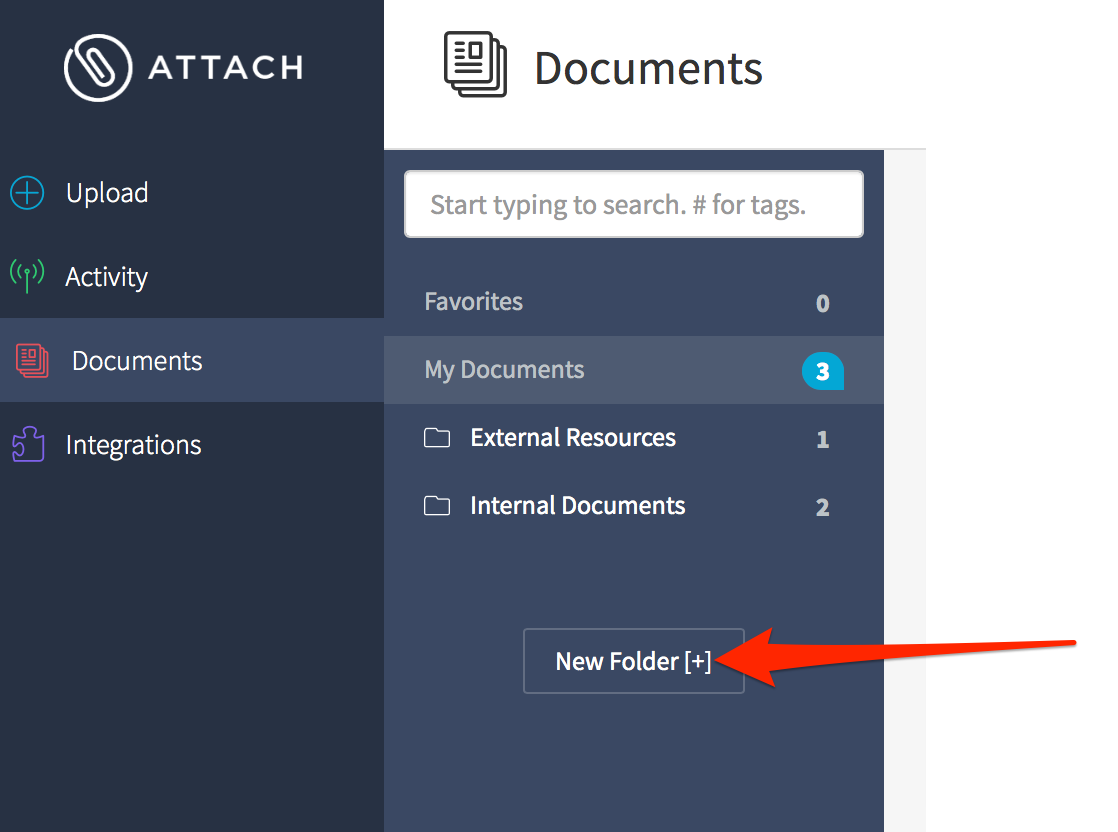This screenshot has height=832, width=1118.
Task: Click the External Resources folder icon
Action: pos(437,437)
